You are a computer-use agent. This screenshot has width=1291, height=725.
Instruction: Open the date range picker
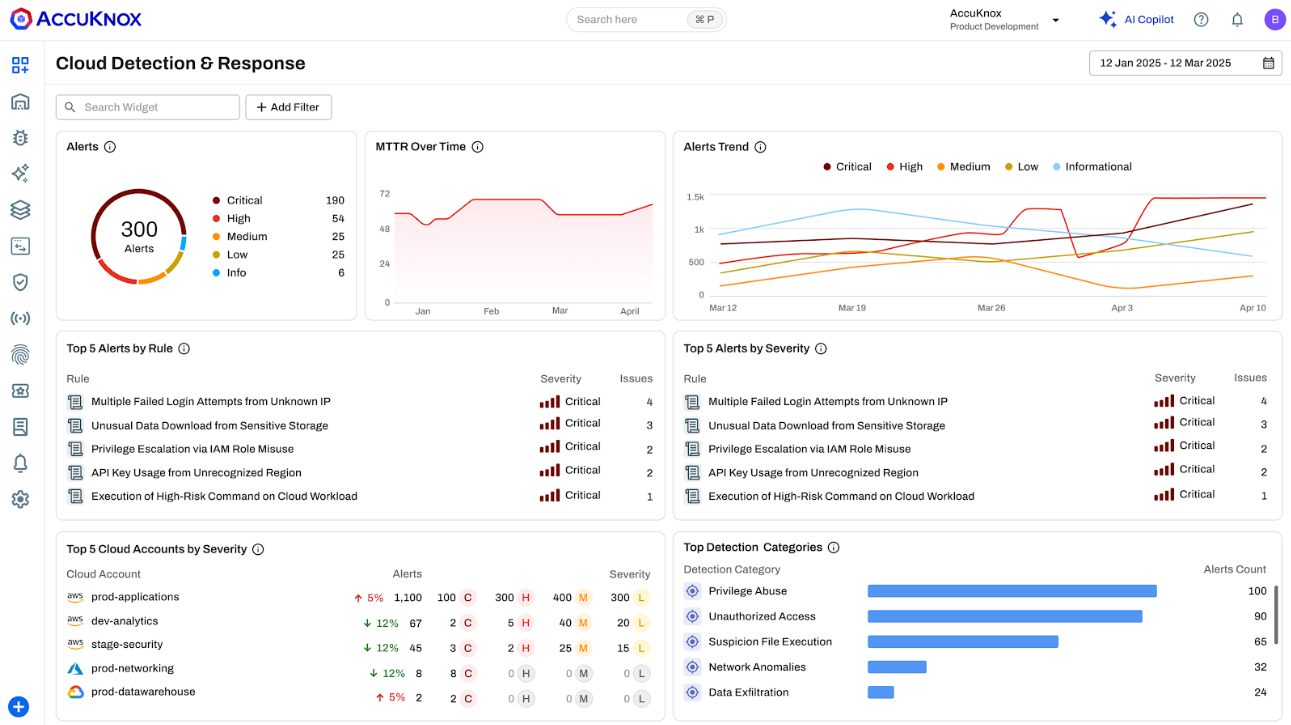[1185, 63]
